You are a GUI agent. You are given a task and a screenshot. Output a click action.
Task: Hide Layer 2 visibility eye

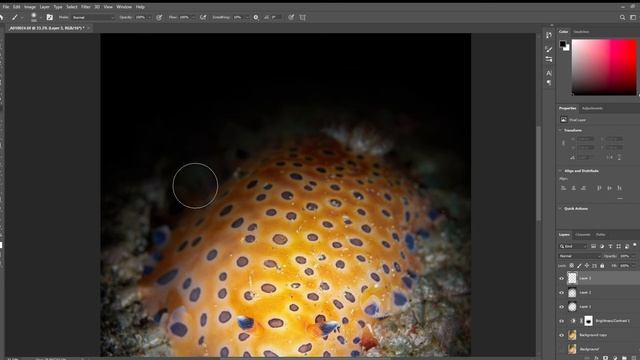[562, 293]
